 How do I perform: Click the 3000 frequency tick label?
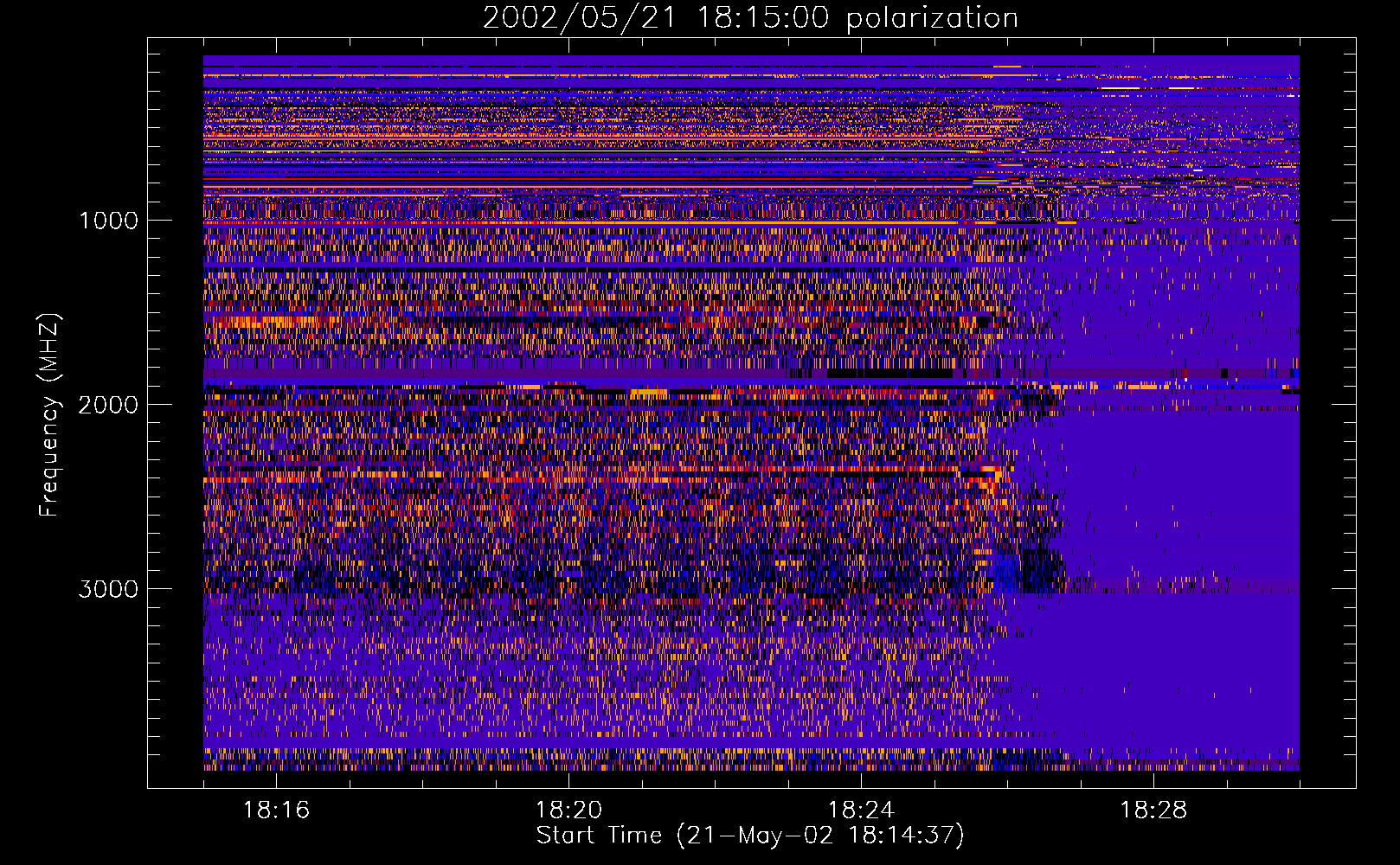108,589
